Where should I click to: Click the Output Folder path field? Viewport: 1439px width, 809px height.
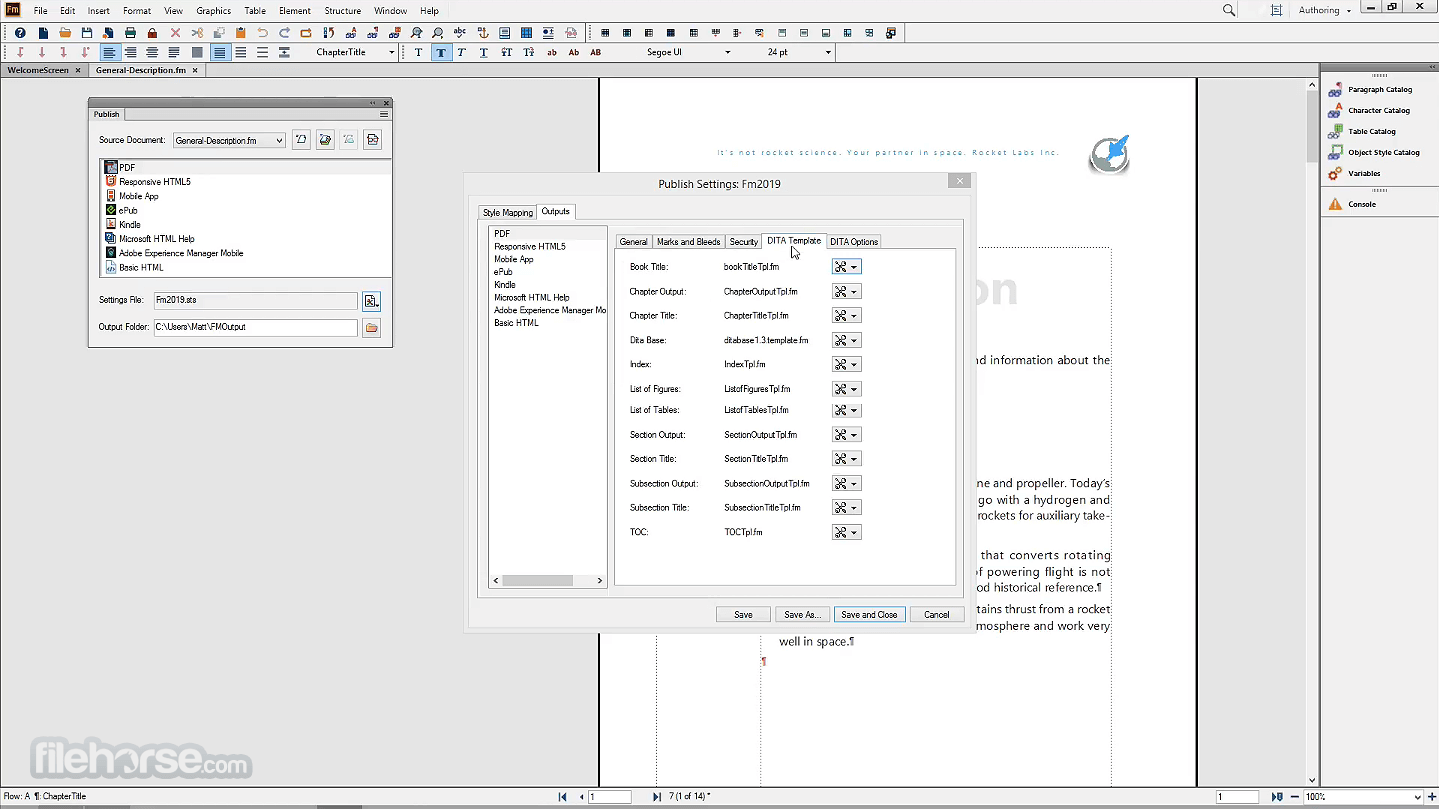click(x=255, y=327)
